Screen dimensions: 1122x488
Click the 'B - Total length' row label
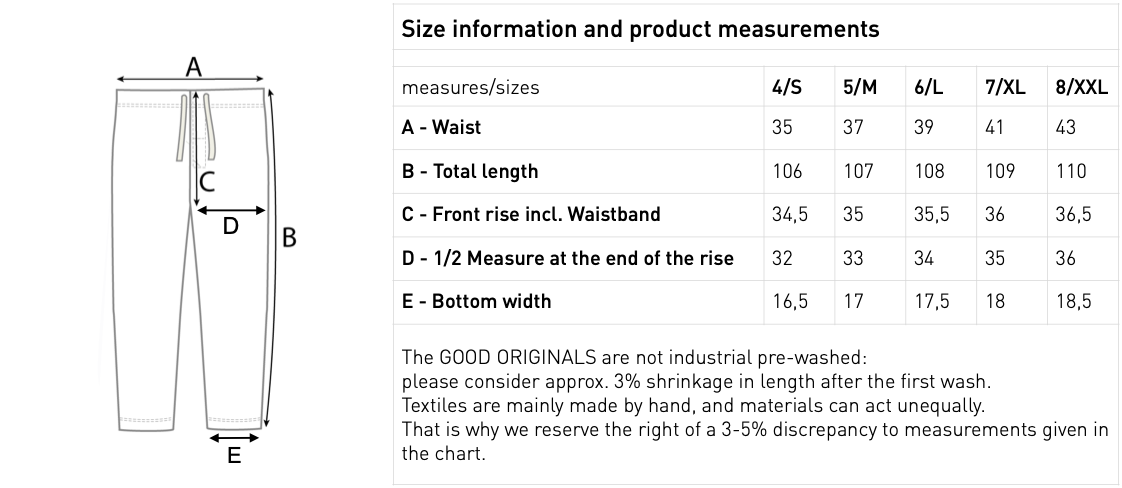pos(469,171)
